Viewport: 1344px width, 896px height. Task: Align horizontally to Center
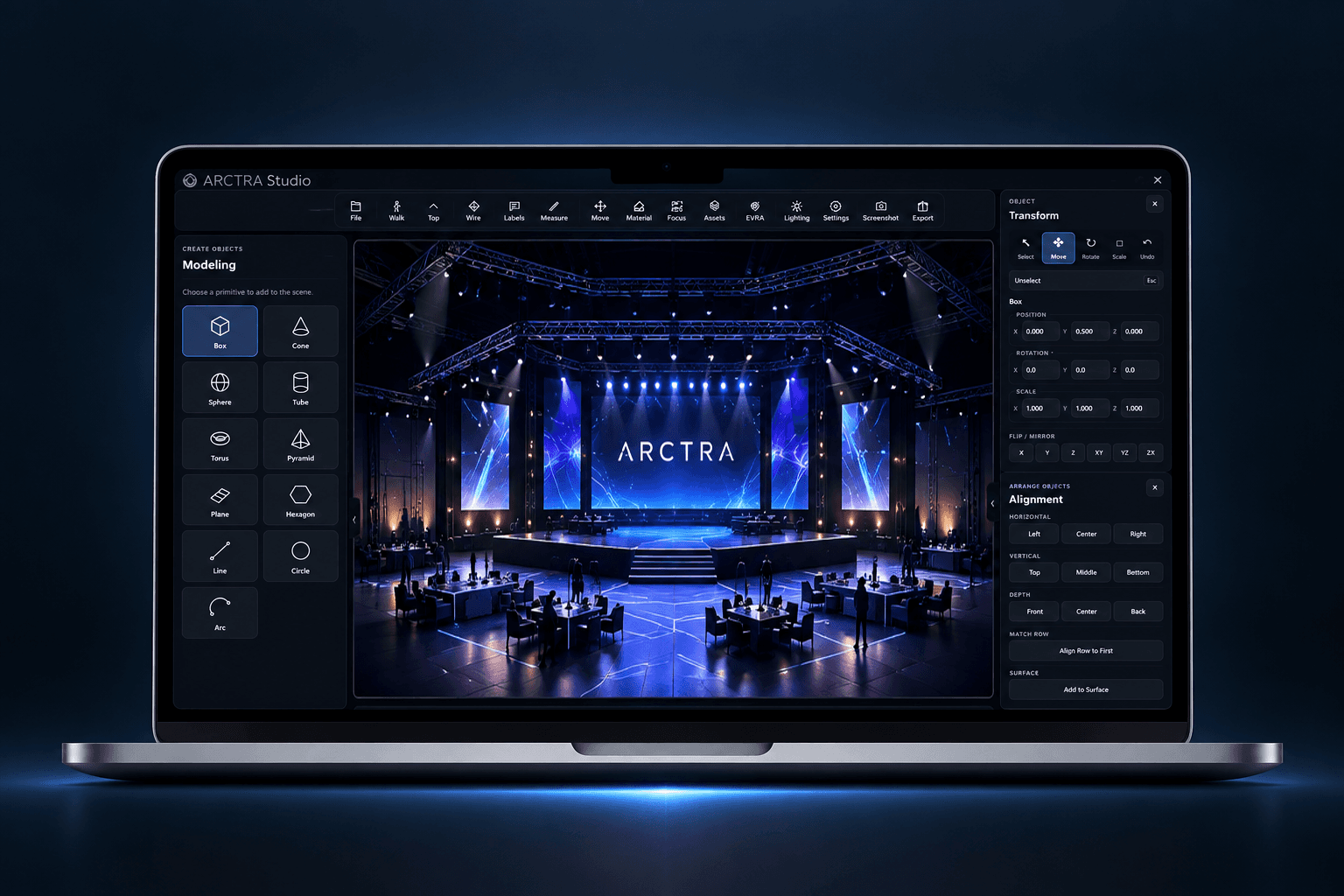1086,534
